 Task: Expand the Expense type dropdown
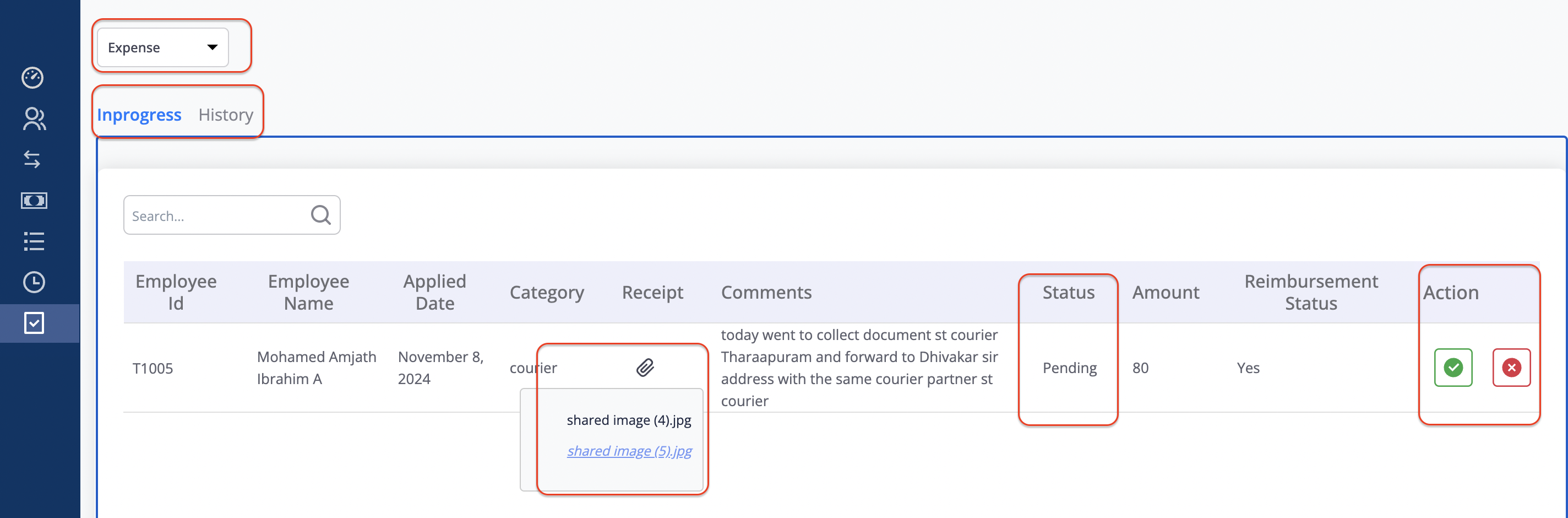162,47
